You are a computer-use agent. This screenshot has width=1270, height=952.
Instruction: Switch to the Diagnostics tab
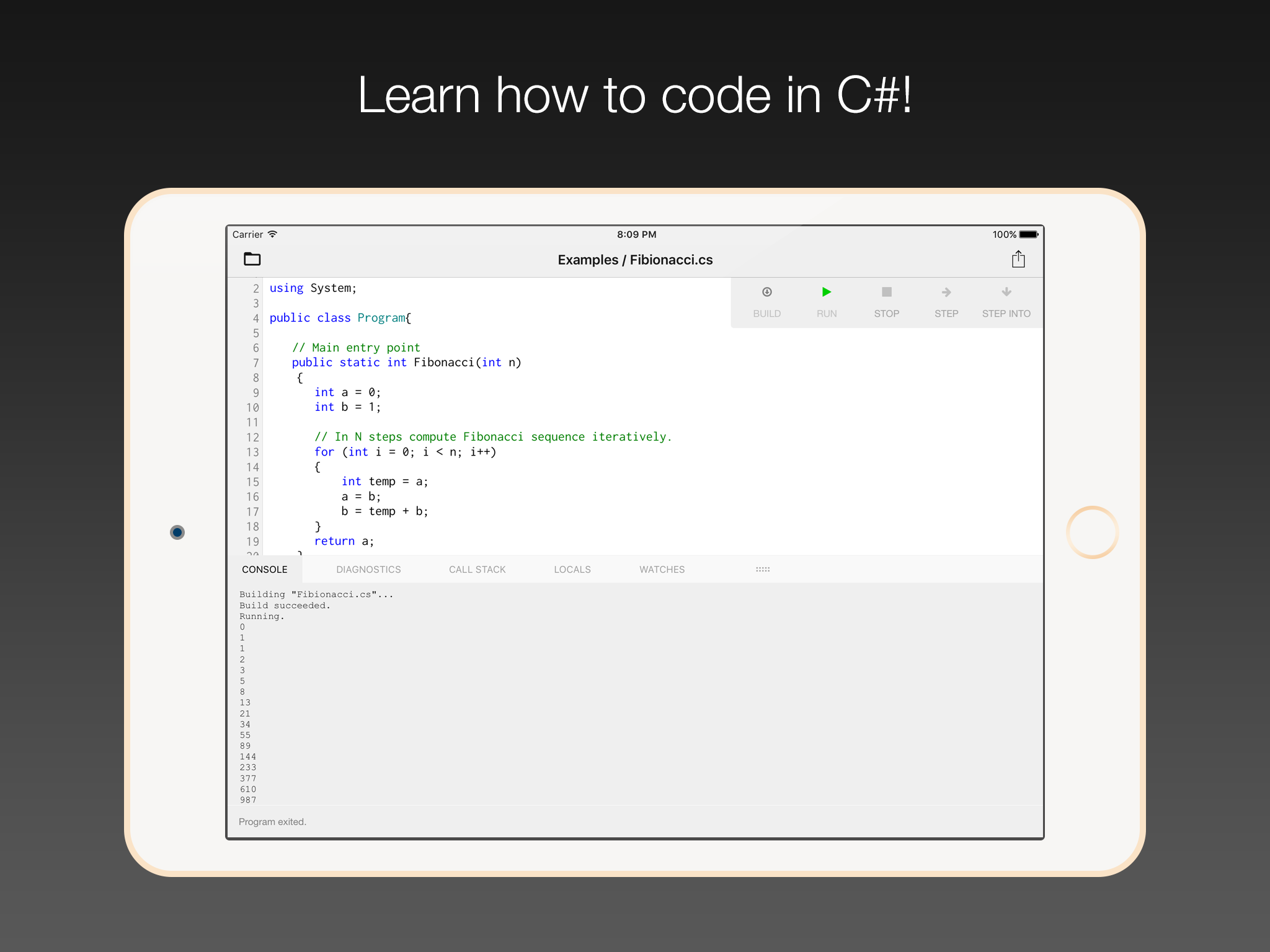(x=368, y=570)
